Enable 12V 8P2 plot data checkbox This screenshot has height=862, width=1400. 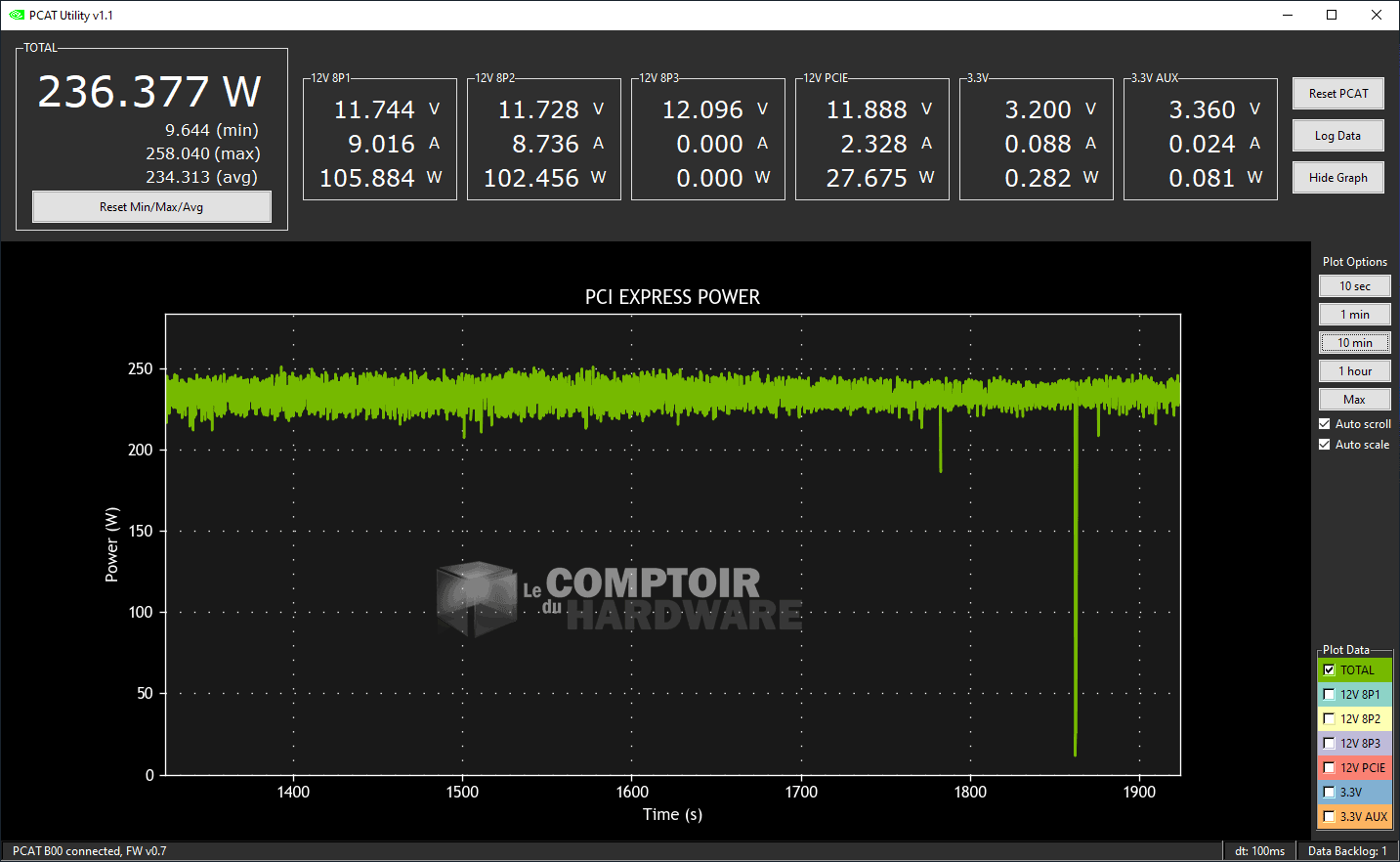(x=1329, y=719)
